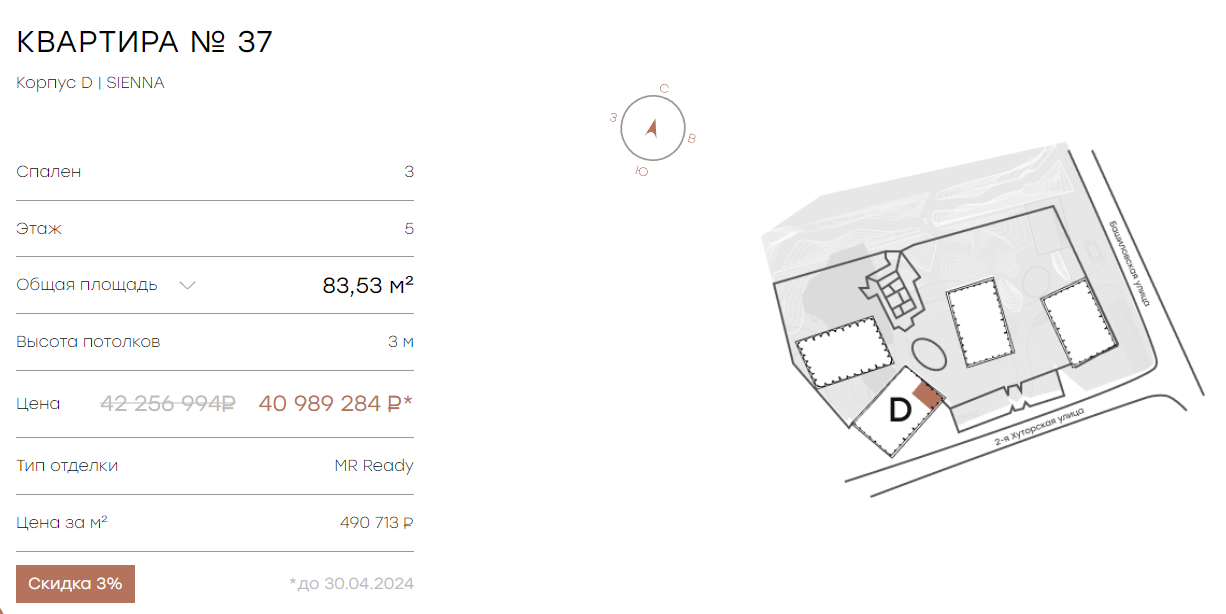Click the compass arrow icon
This screenshot has width=1226, height=614.
652,128
